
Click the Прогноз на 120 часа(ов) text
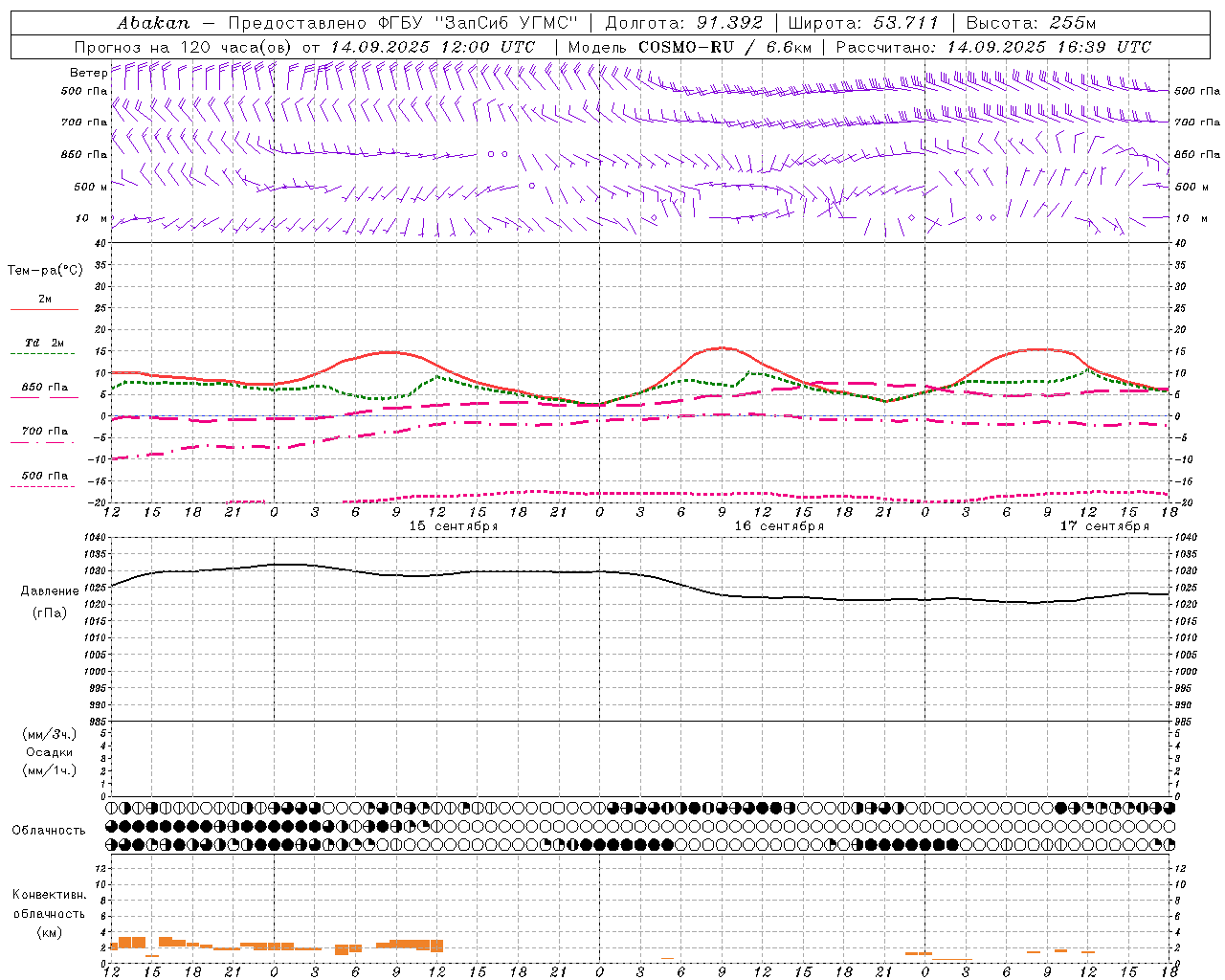pos(184,47)
